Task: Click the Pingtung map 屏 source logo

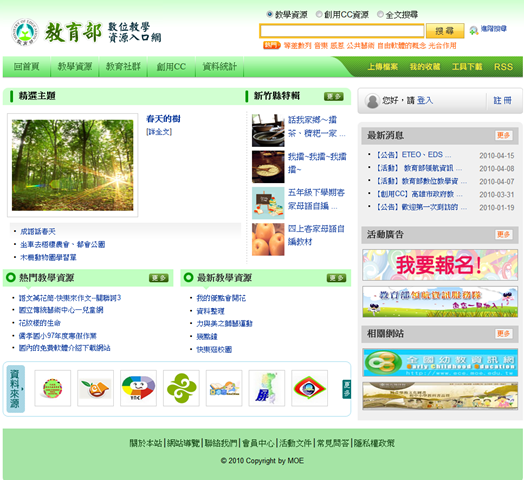Action: [x=267, y=388]
